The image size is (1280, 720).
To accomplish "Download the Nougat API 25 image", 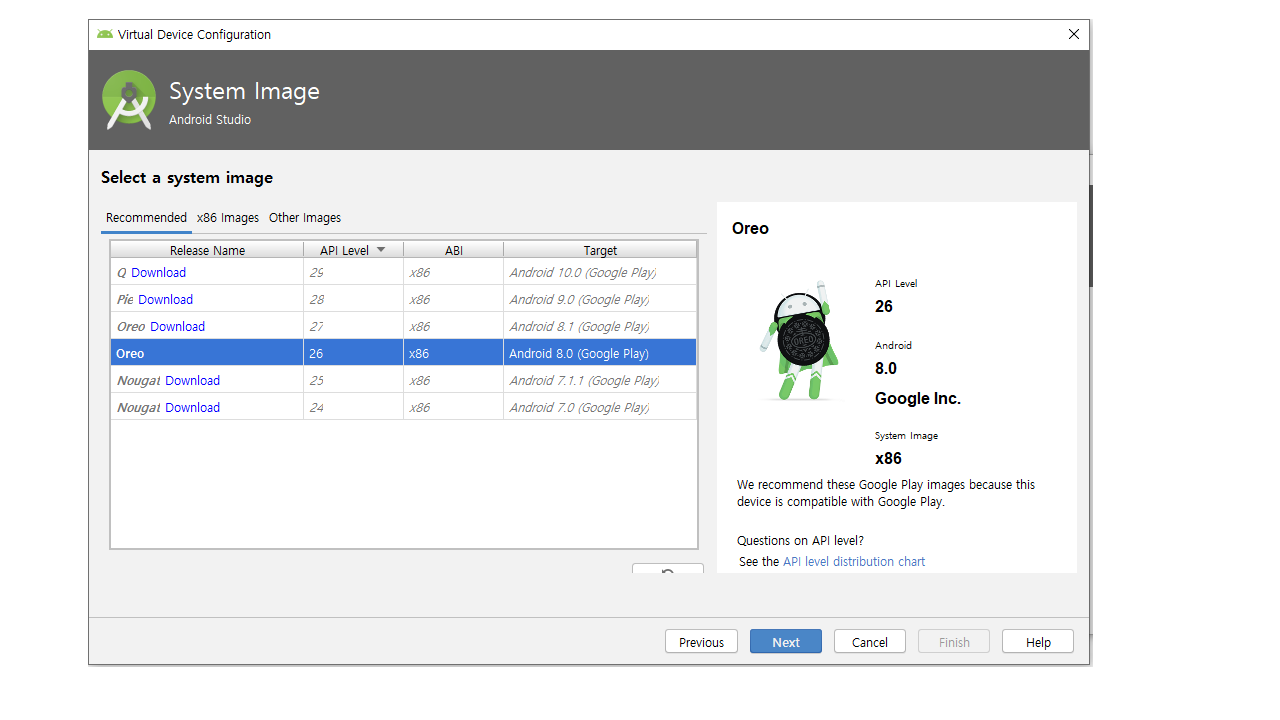I will pos(192,381).
